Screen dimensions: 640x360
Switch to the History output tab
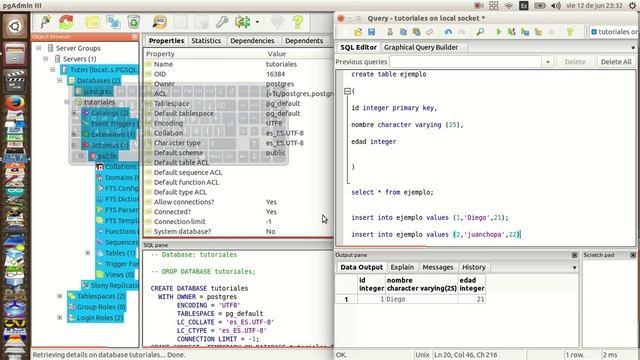point(473,267)
